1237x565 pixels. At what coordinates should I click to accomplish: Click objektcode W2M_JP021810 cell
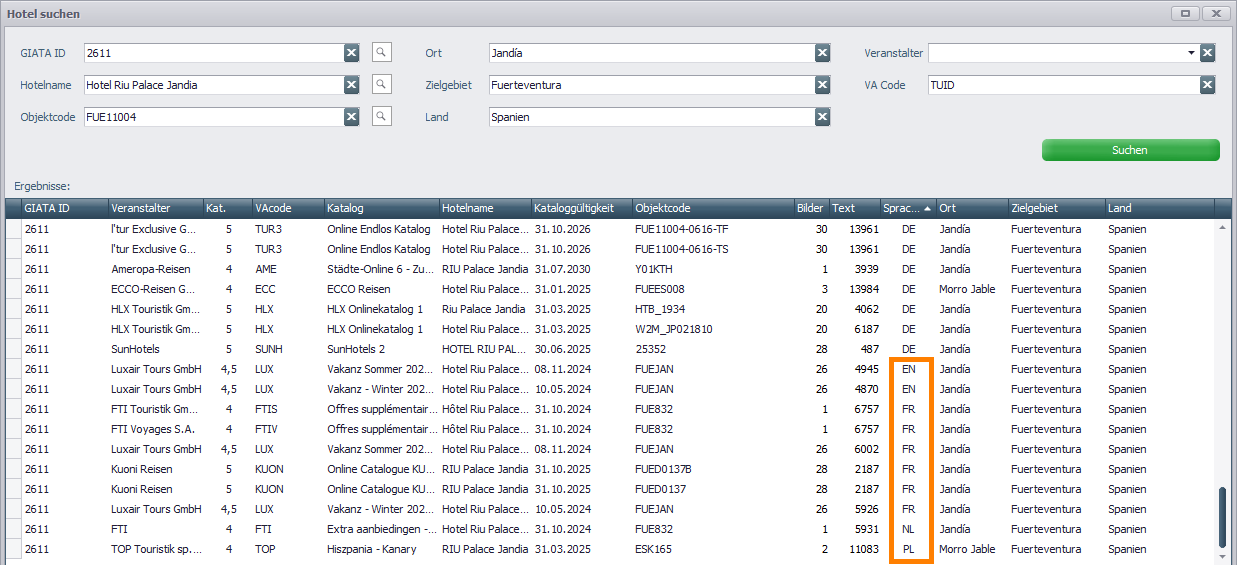coord(713,329)
